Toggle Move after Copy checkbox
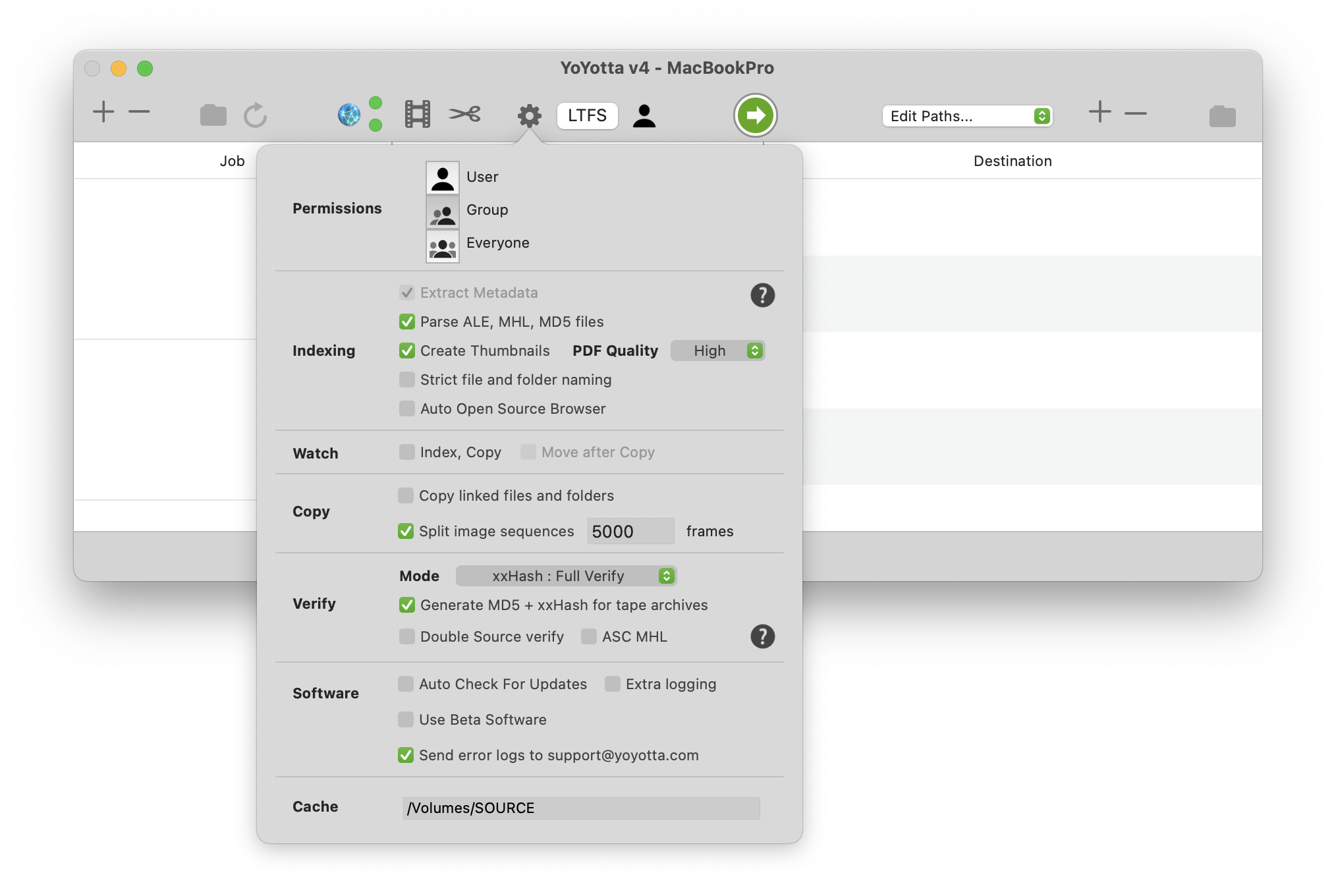Screen dimensions: 1336x896 point(528,452)
